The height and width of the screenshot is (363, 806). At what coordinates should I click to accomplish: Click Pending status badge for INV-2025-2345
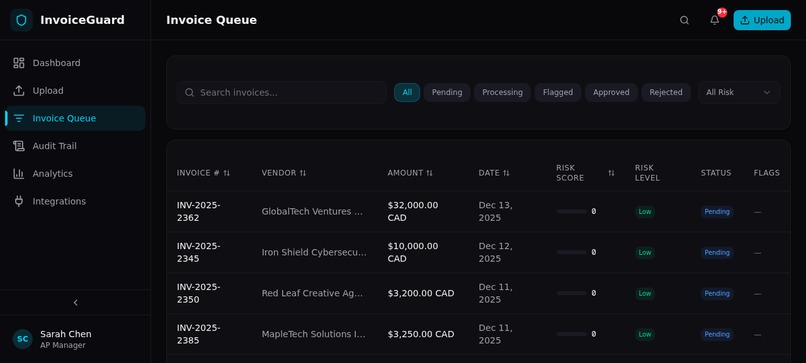pos(717,252)
